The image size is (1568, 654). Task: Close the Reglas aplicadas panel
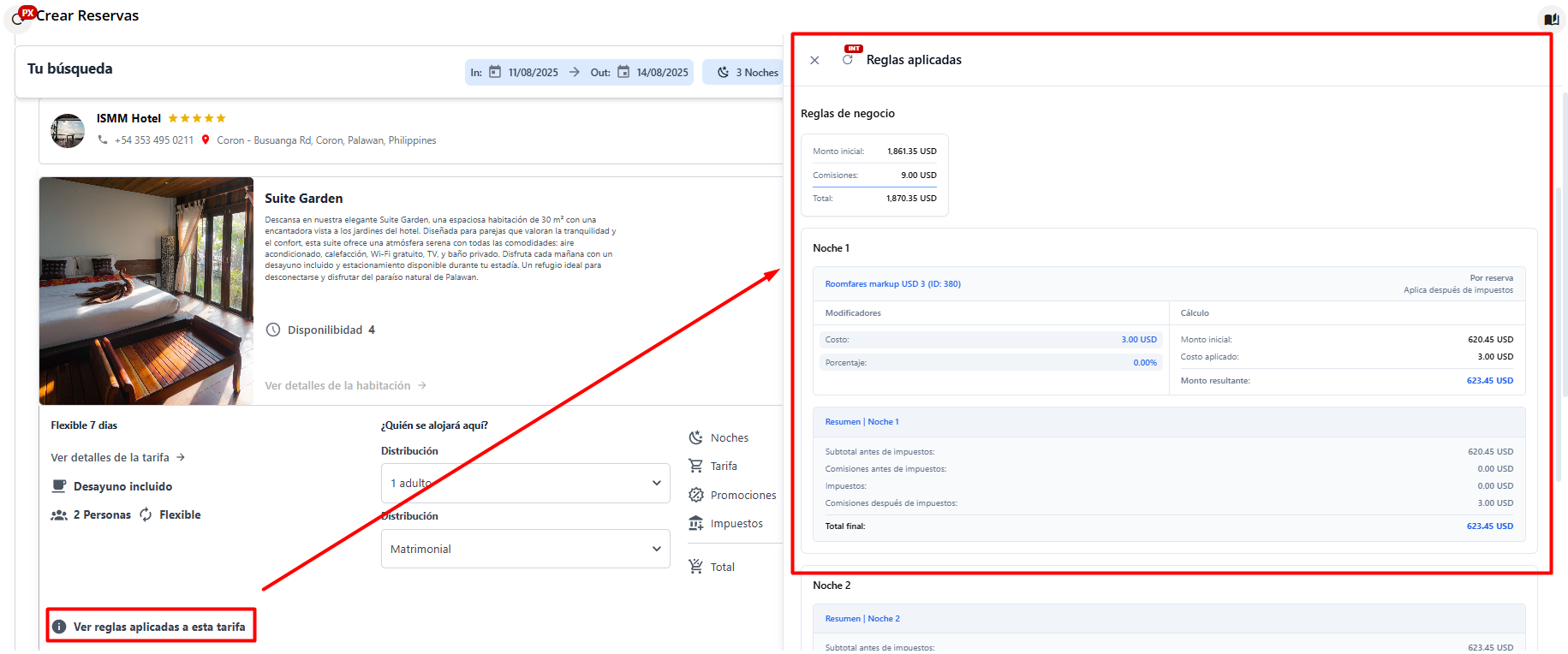(814, 60)
